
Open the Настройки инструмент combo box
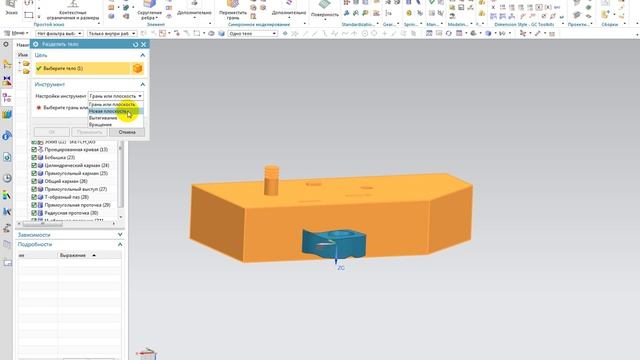pyautogui.click(x=116, y=96)
